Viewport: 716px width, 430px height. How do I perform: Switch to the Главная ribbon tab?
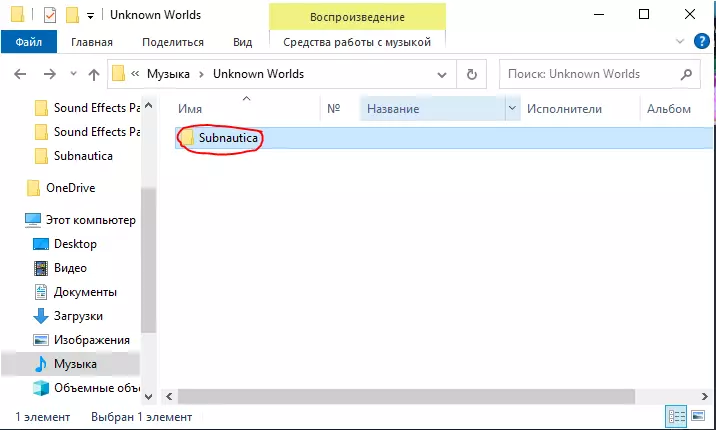coord(92,42)
